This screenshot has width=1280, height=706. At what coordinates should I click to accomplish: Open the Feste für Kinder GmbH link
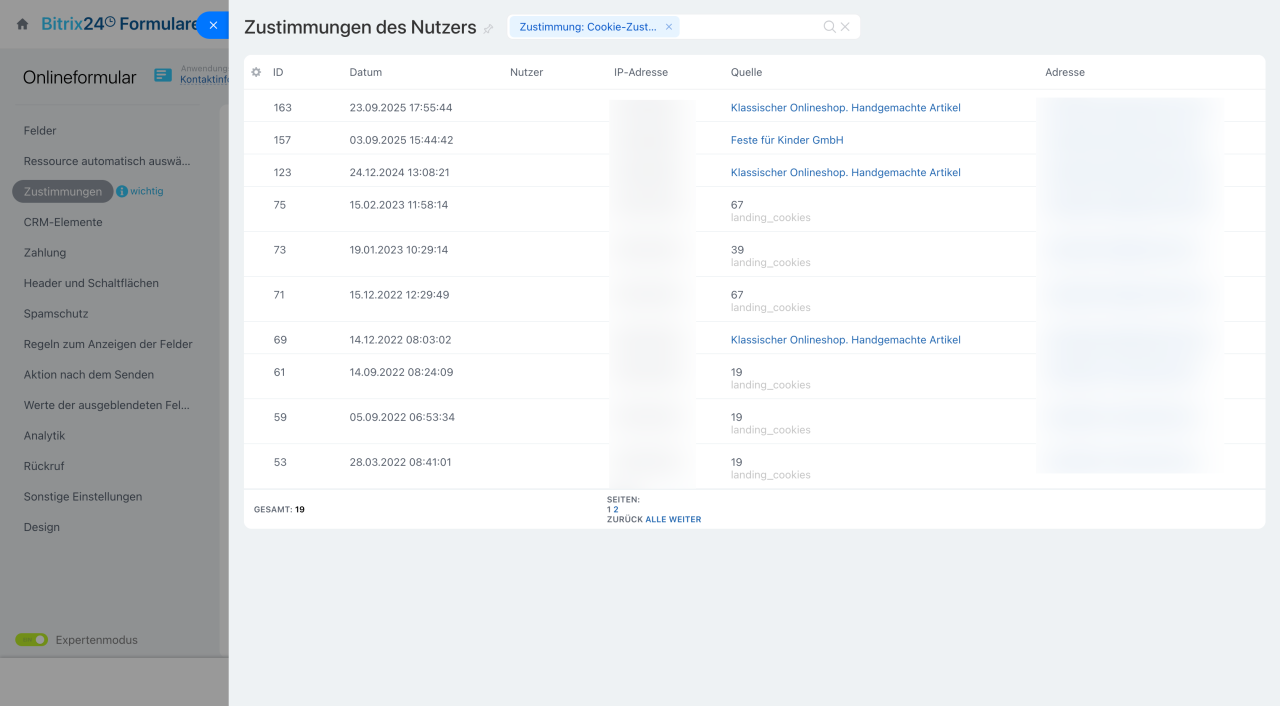pos(787,140)
